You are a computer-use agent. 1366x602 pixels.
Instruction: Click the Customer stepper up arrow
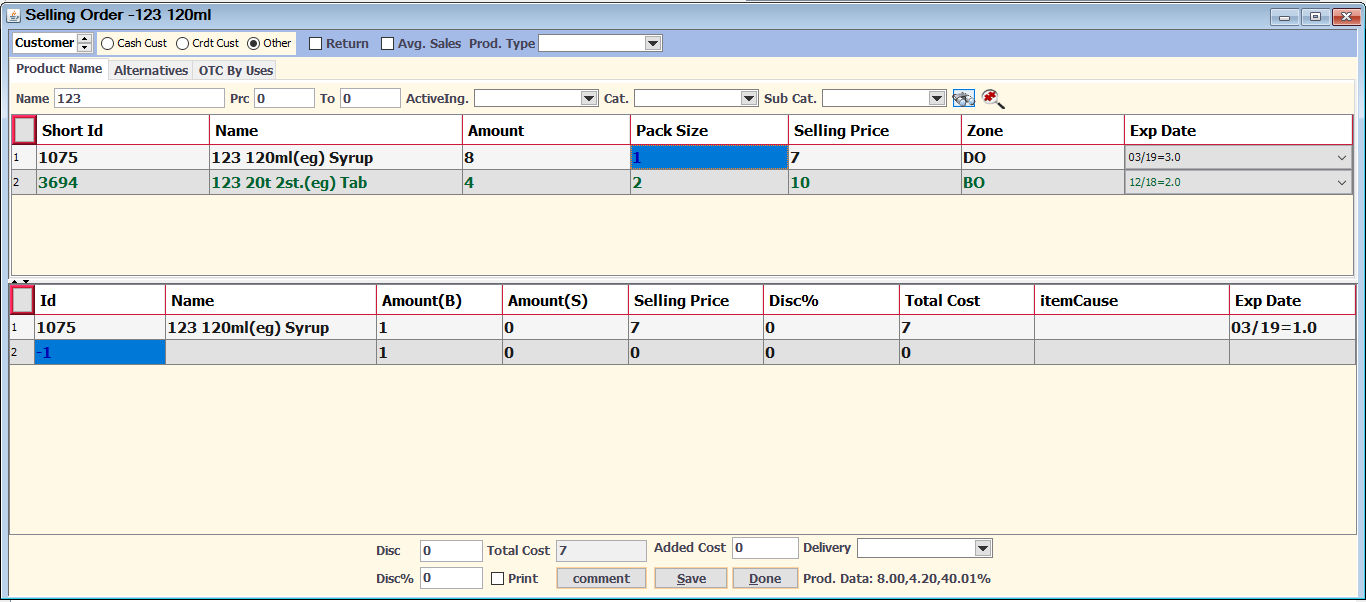click(x=84, y=39)
